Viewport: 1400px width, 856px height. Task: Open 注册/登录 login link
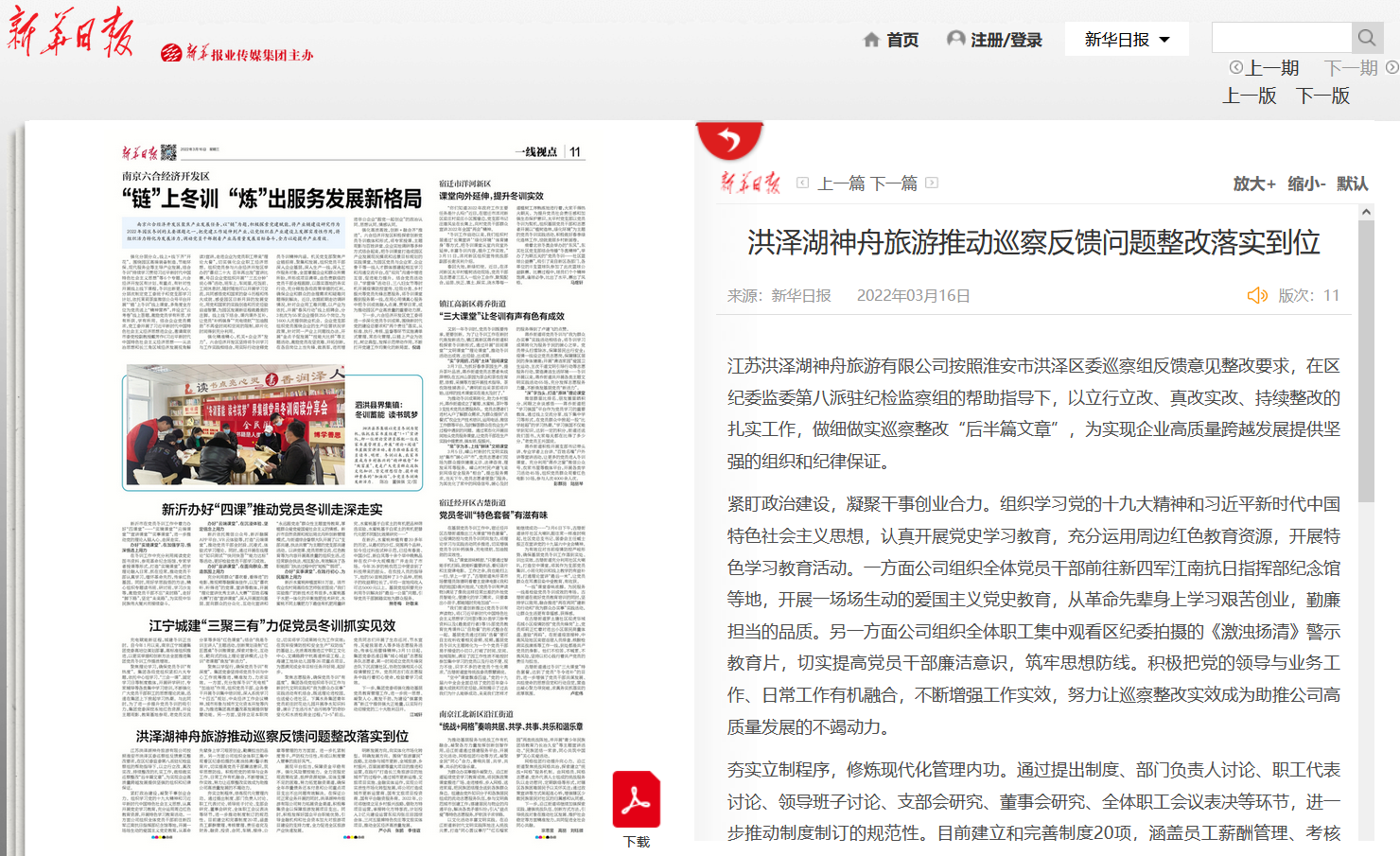click(x=1006, y=40)
